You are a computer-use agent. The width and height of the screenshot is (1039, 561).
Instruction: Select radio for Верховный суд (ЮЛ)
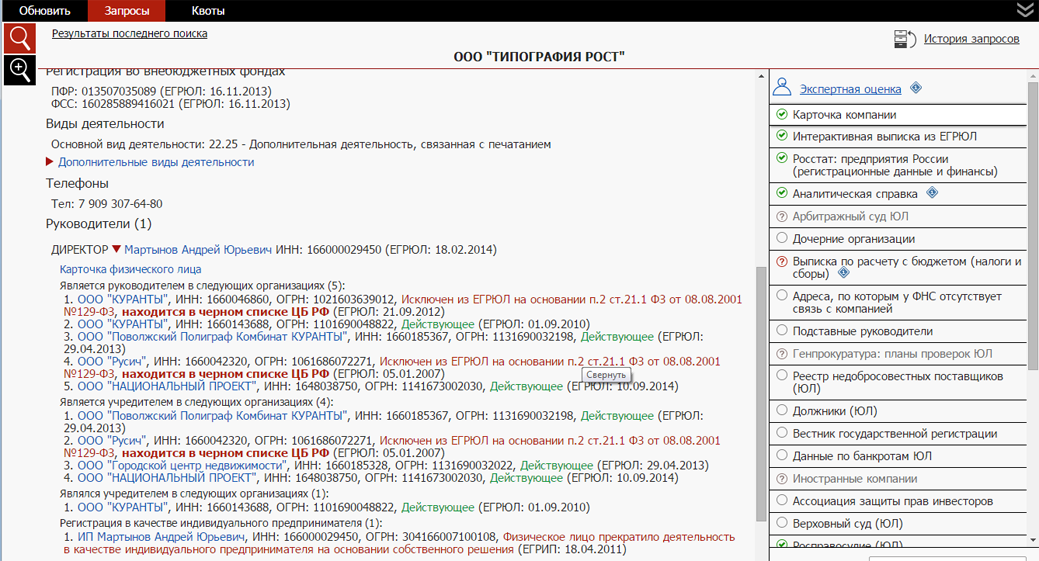click(x=782, y=523)
